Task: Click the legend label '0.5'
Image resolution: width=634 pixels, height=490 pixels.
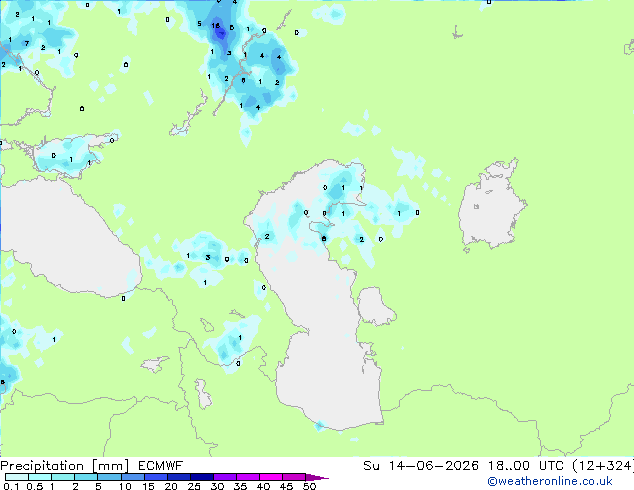Action: pos(35,486)
